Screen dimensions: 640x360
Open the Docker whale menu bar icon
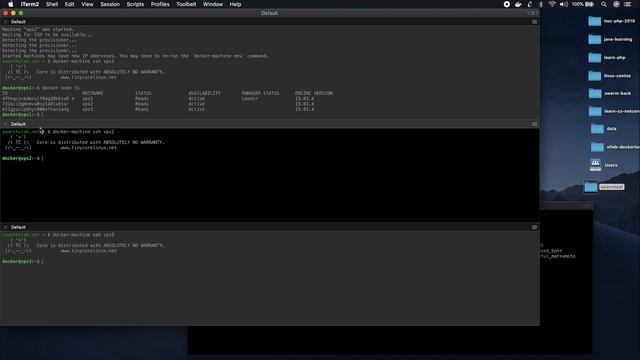pos(518,4)
